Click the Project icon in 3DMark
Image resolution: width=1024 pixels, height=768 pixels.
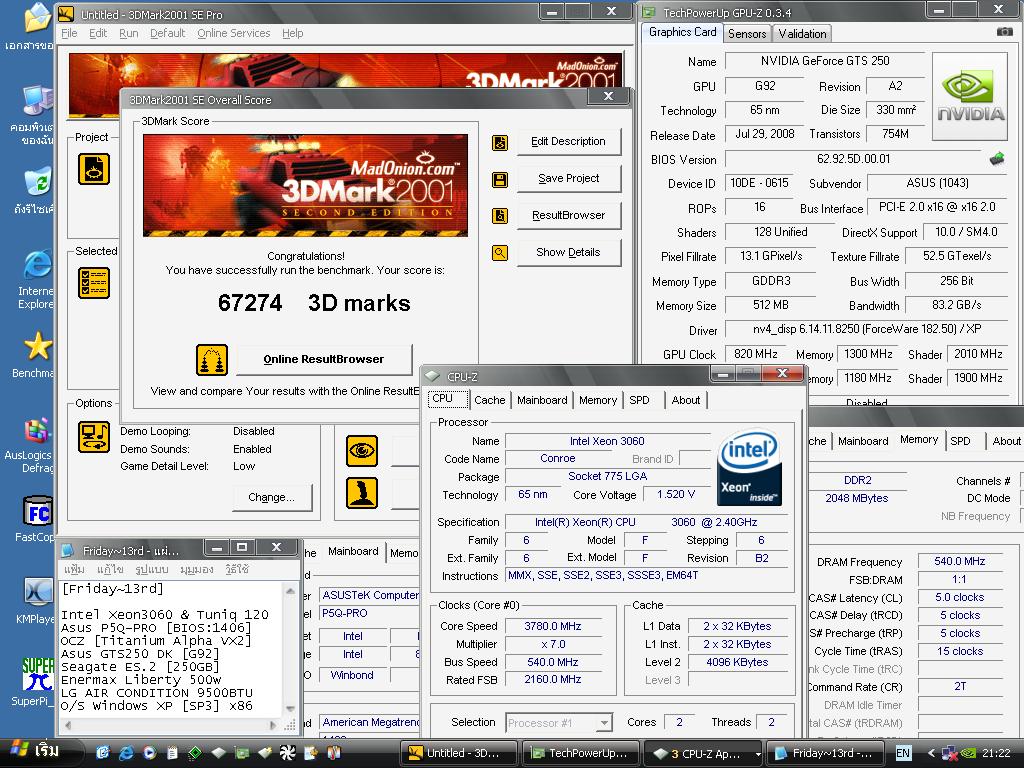pos(94,169)
